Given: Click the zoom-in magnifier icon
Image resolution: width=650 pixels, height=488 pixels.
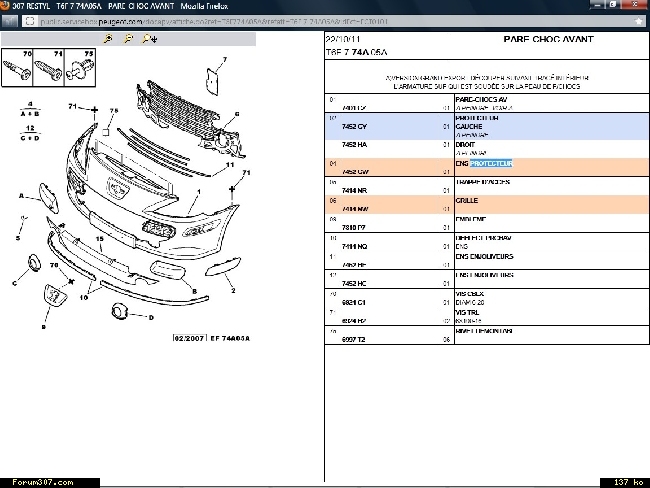Looking at the screenshot, I should (x=108, y=39).
